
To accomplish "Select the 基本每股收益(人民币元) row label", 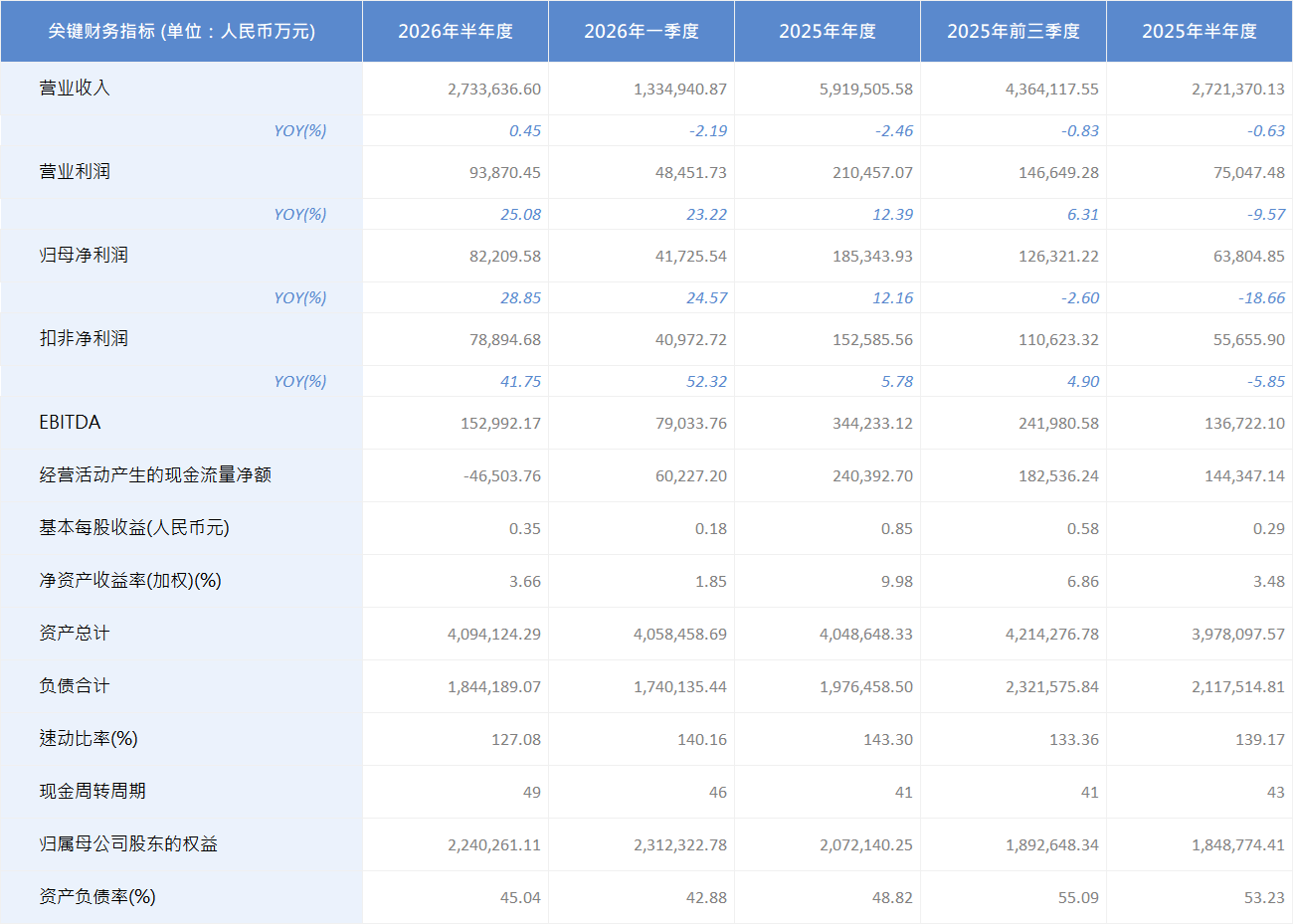I will 134,528.
